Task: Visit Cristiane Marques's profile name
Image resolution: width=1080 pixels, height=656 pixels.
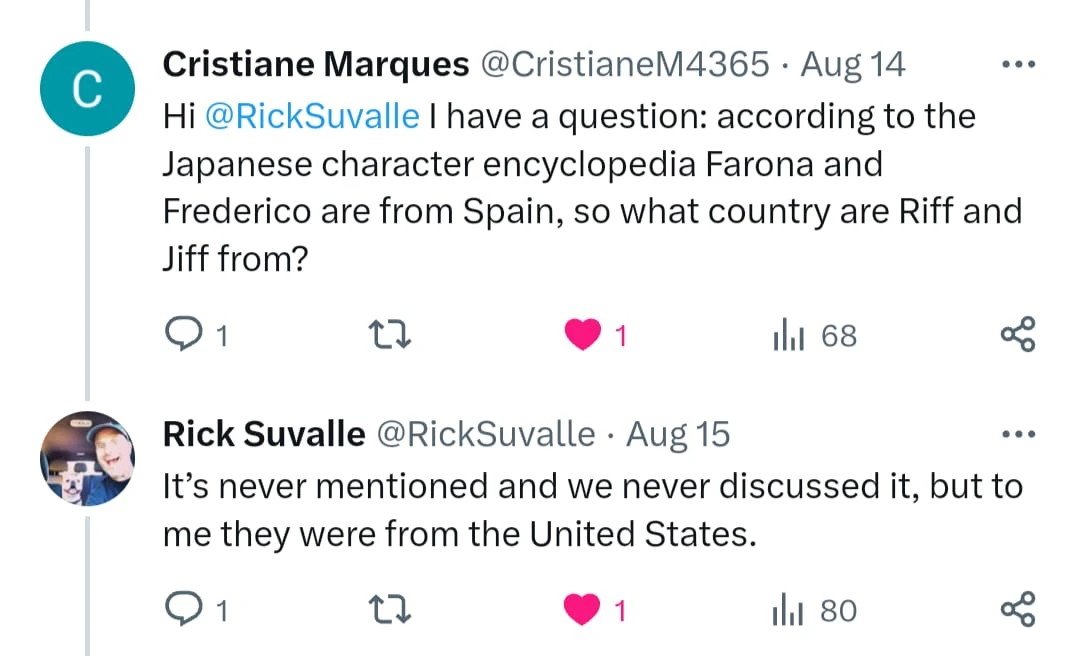Action: tap(315, 63)
